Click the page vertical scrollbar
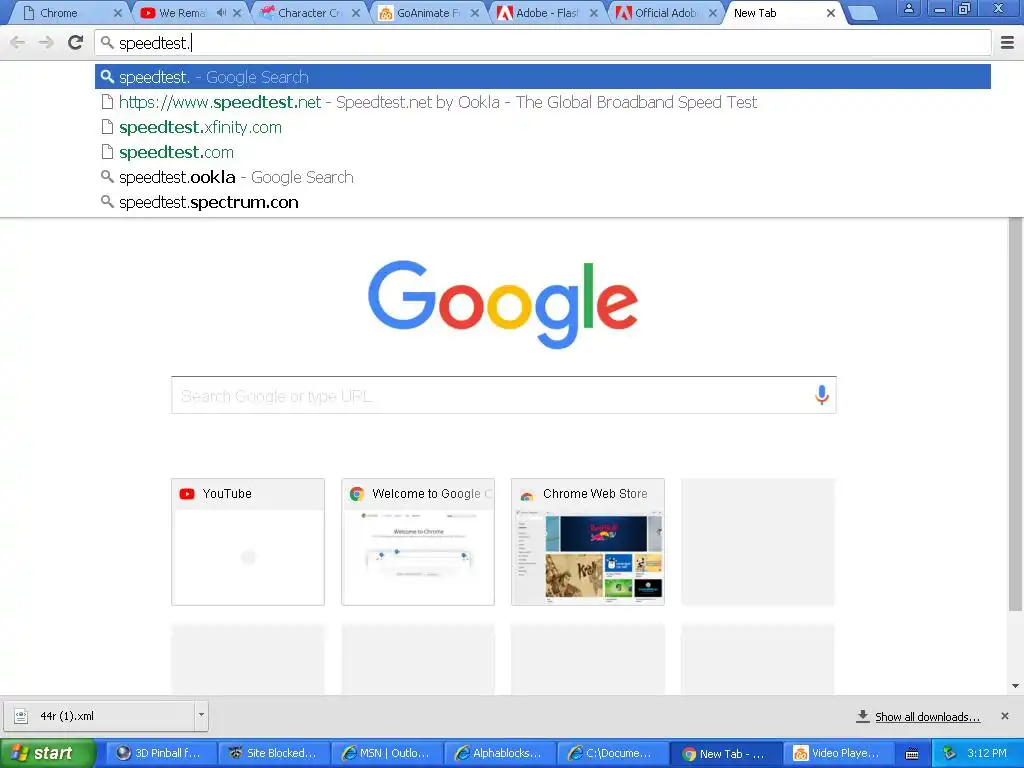 click(1015, 415)
